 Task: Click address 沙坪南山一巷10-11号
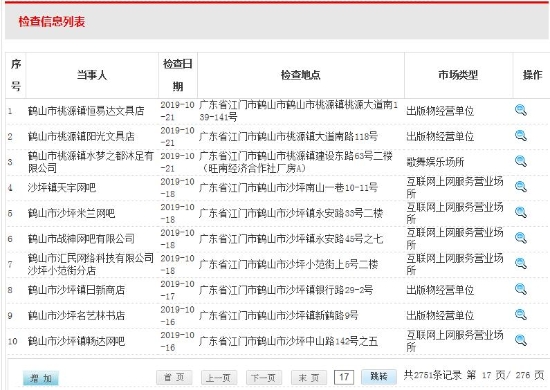(x=288, y=188)
